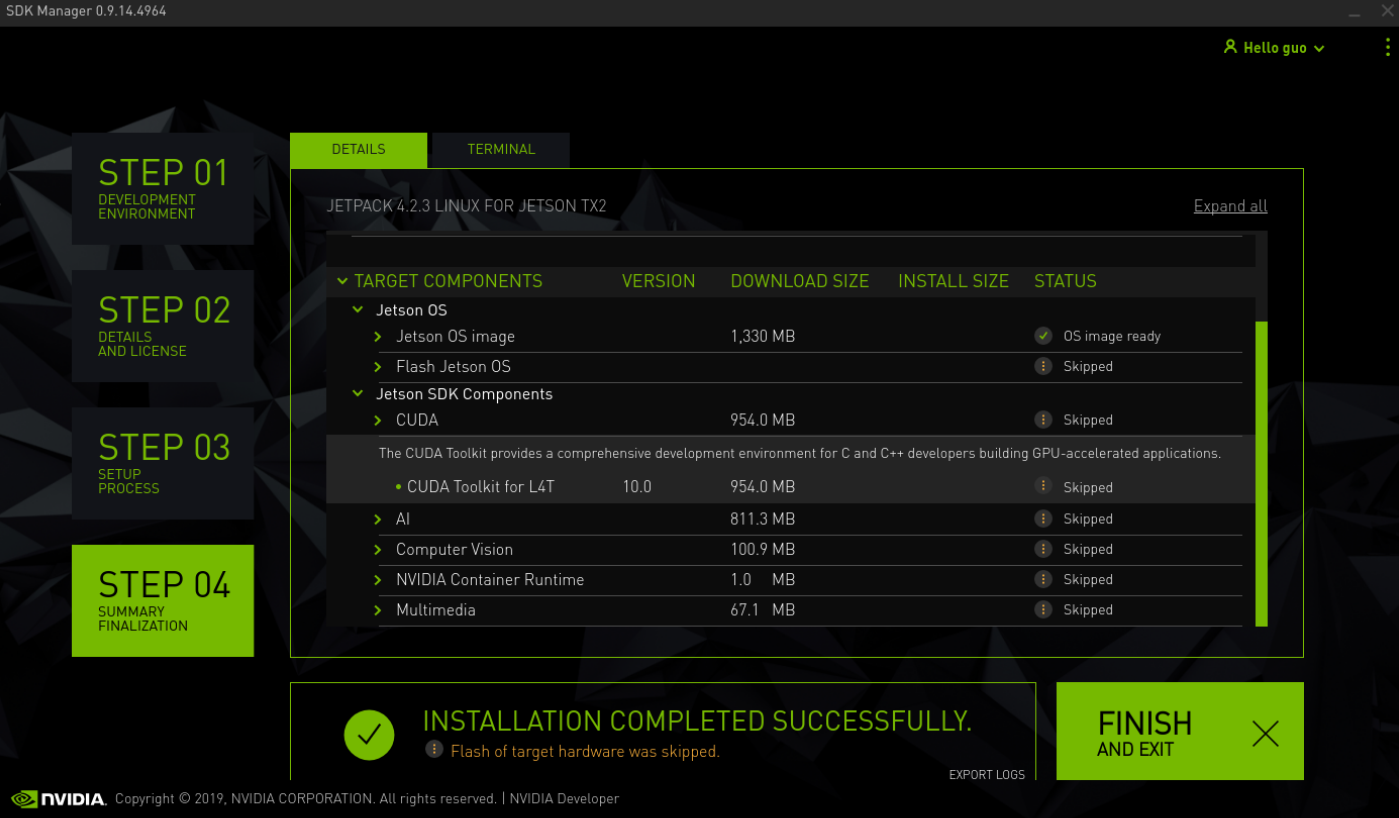Select Step 04 Summary Finalization
This screenshot has width=1399, height=818.
pos(163,601)
